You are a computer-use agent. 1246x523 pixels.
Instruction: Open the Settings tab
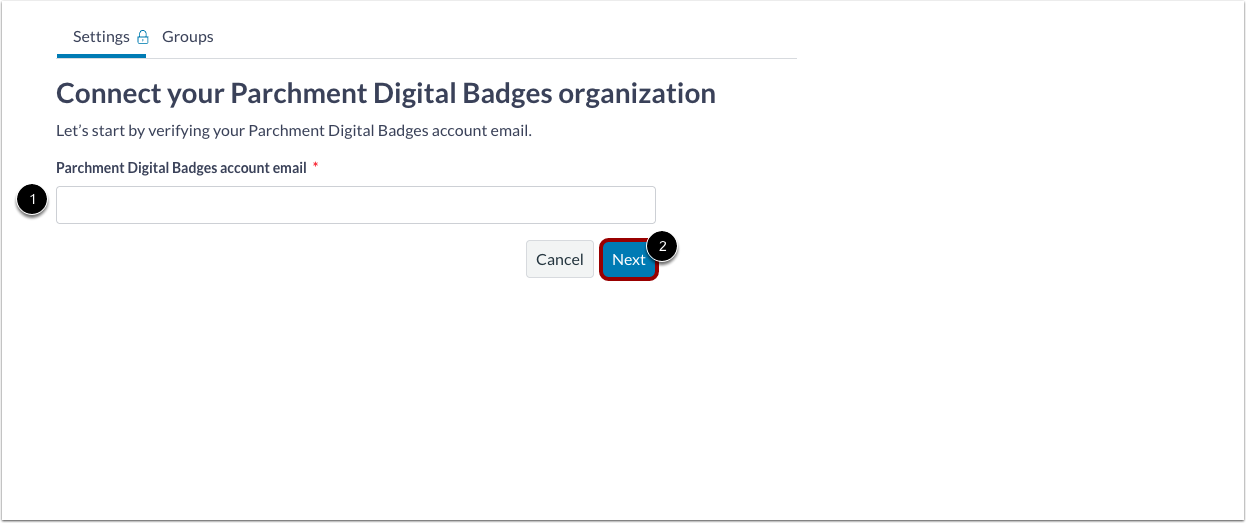(x=101, y=37)
